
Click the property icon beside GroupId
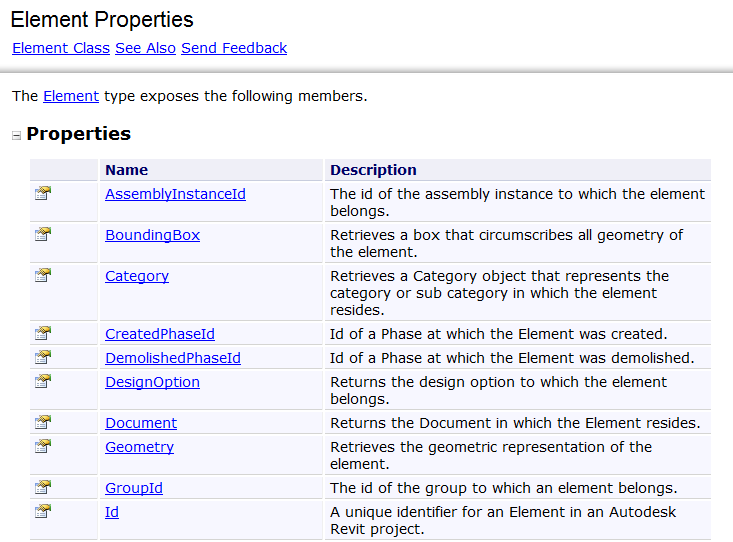pos(43,487)
